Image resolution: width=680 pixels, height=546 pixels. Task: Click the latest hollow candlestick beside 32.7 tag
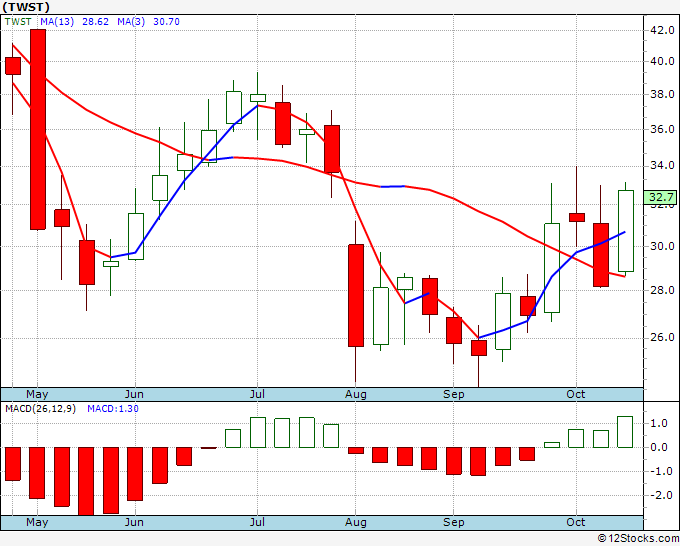click(x=626, y=231)
